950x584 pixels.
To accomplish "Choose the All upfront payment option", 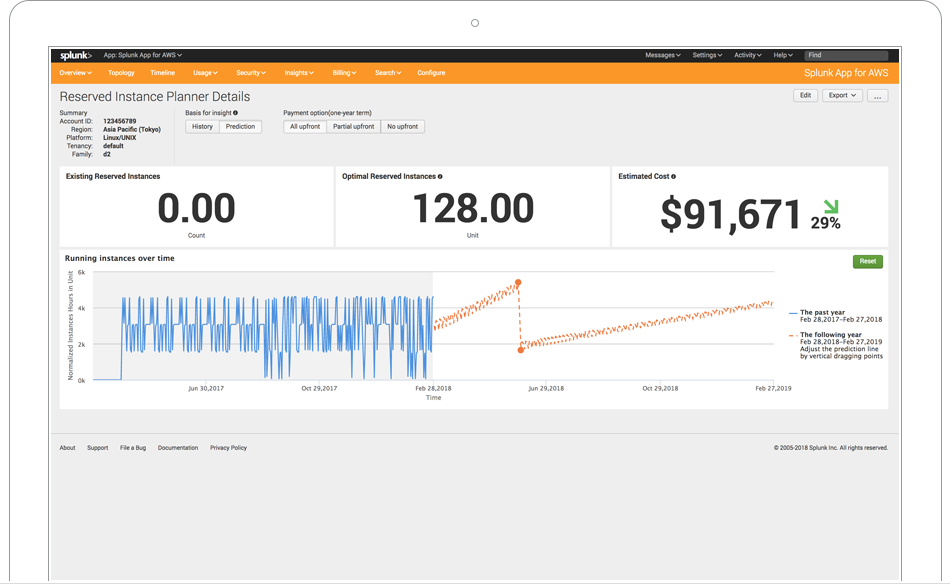I will [305, 127].
